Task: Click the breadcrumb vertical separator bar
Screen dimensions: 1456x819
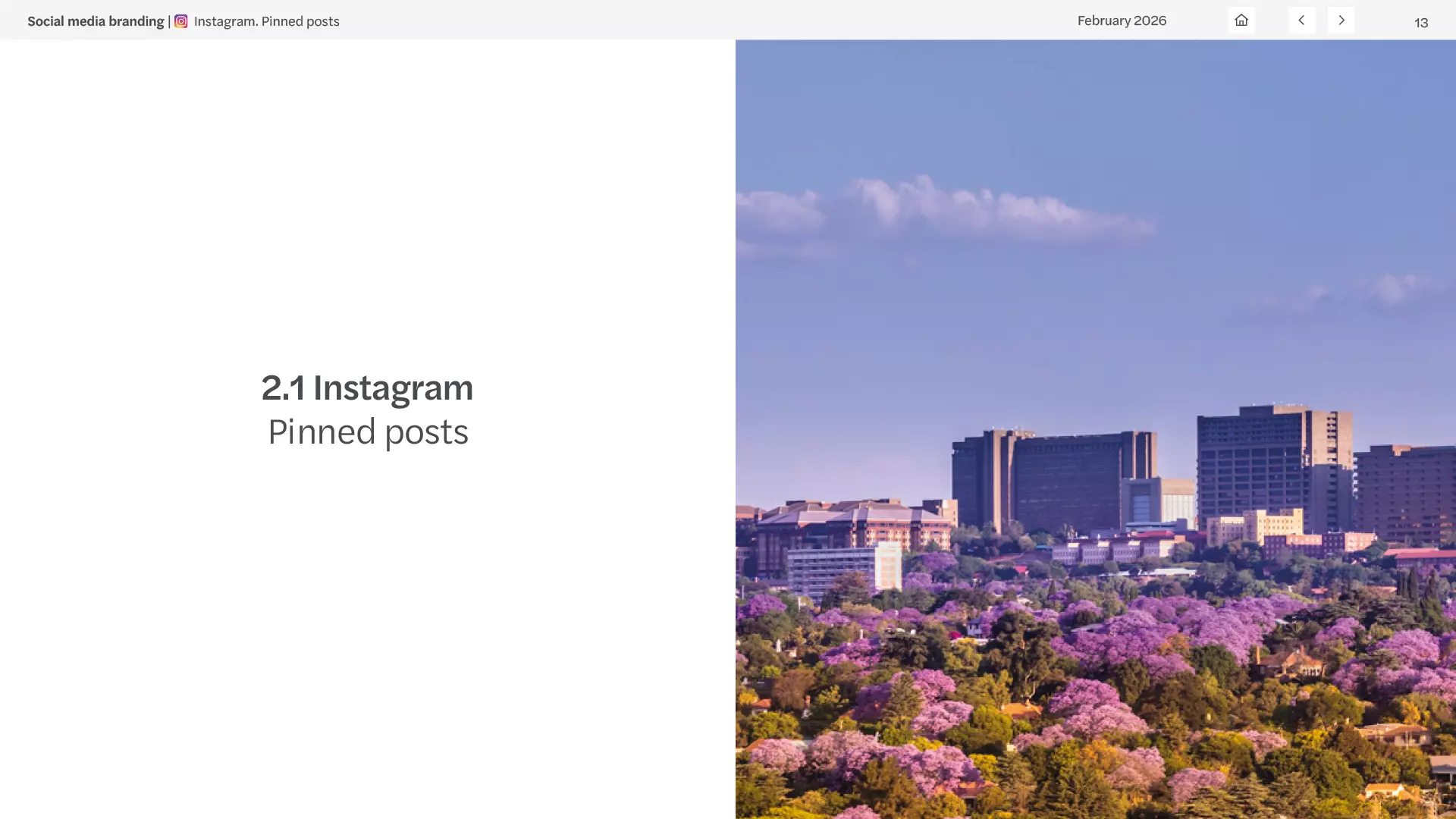Action: pyautogui.click(x=169, y=21)
